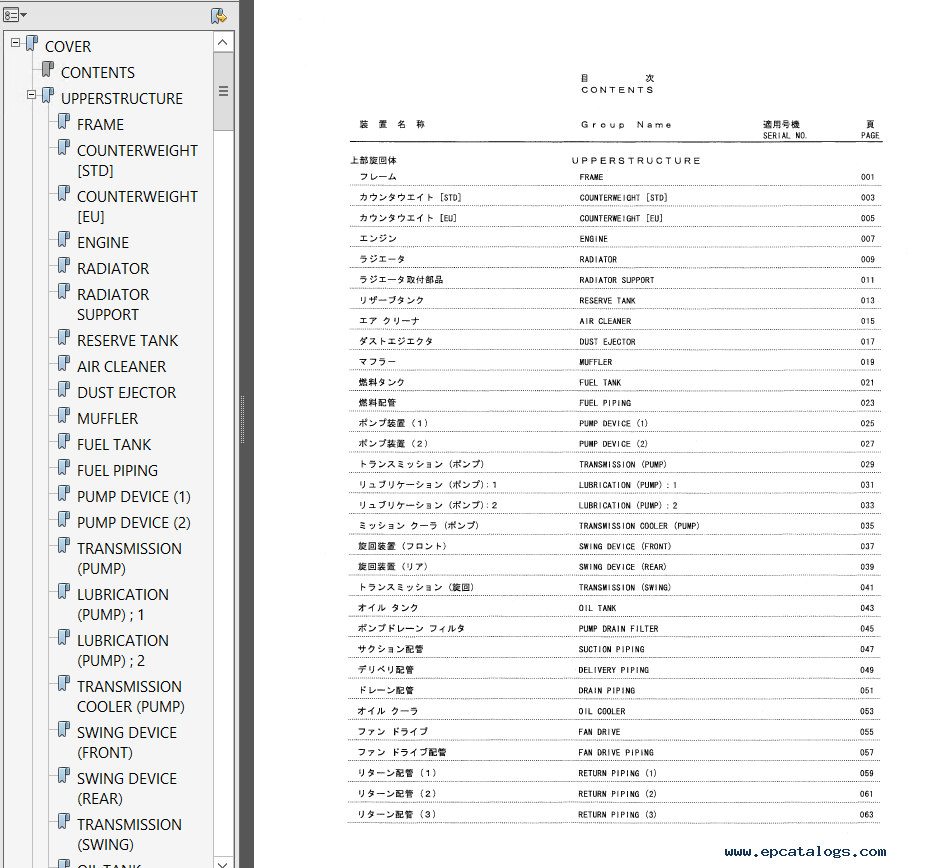937x868 pixels.
Task: Open COUNTERWEIGHT [STD] bookmark
Action: 137,161
